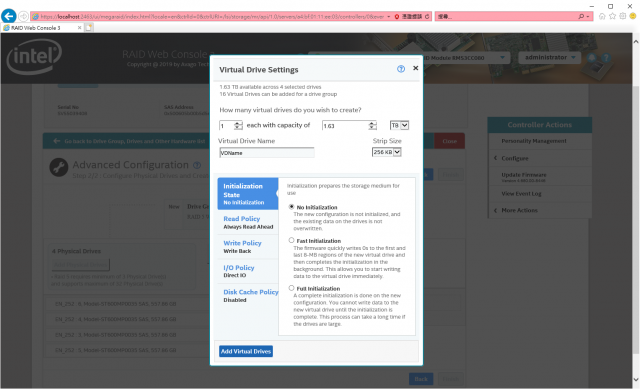Click the capacity 1.63 input field
Viewport: 640px width, 389px height.
345,125
